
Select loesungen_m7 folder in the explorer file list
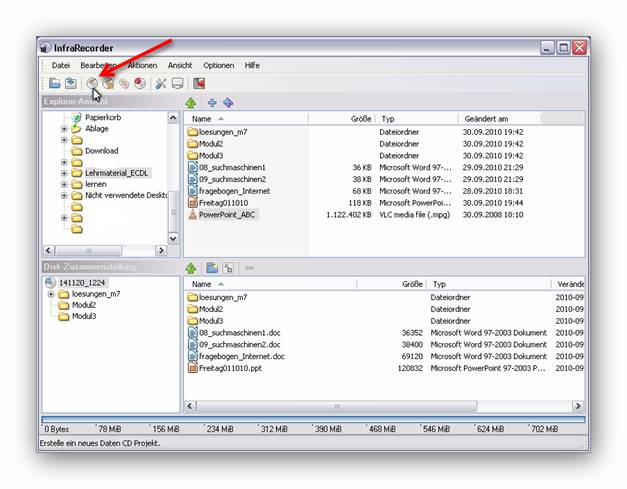click(223, 132)
